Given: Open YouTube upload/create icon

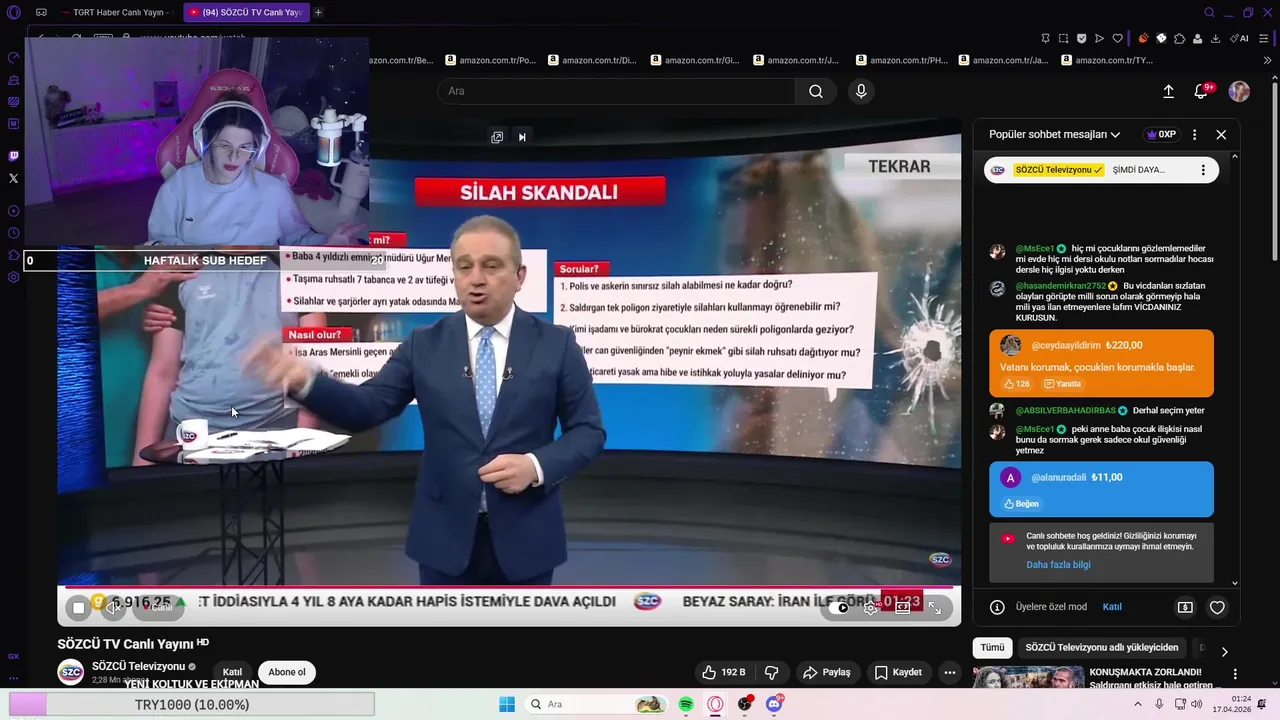Looking at the screenshot, I should (x=1168, y=91).
